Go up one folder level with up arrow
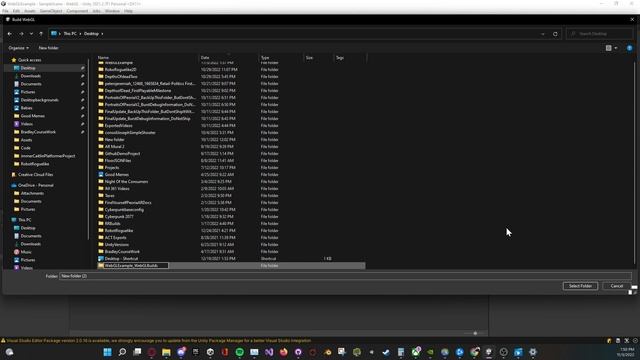640x360 pixels. (41, 34)
